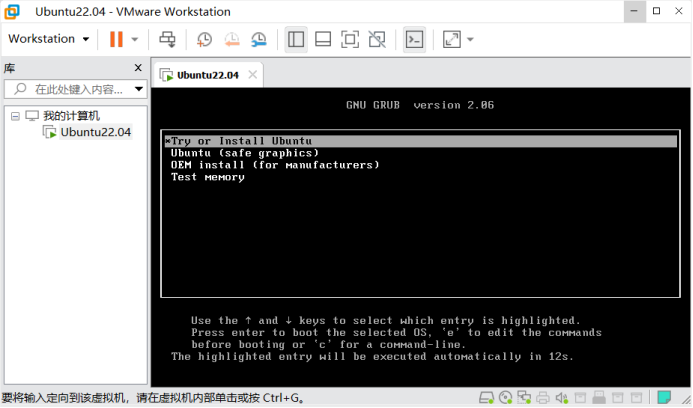Click the network adapter status icon

(524, 398)
